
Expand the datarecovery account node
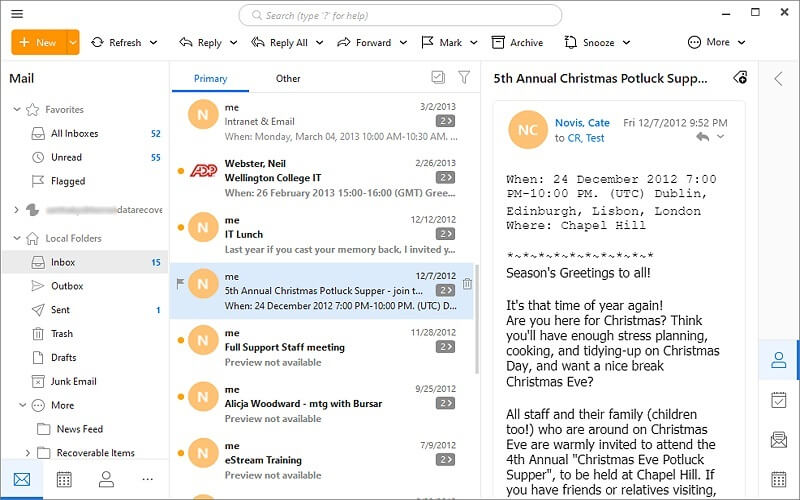16,210
